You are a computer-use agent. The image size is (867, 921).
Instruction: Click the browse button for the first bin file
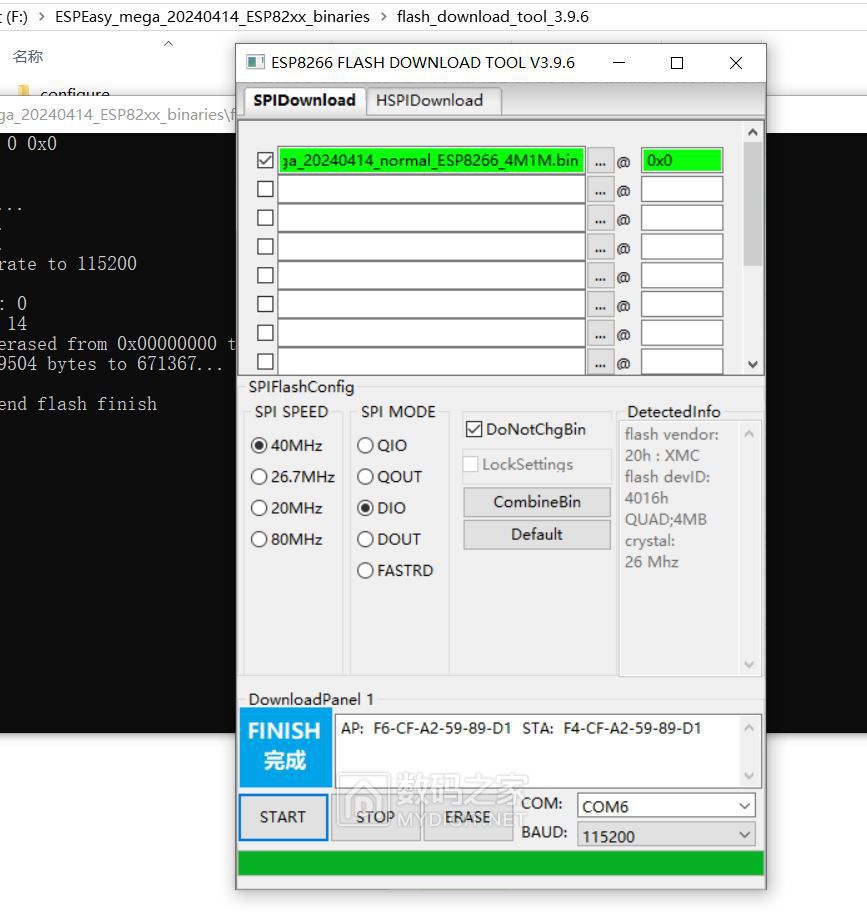click(599, 161)
